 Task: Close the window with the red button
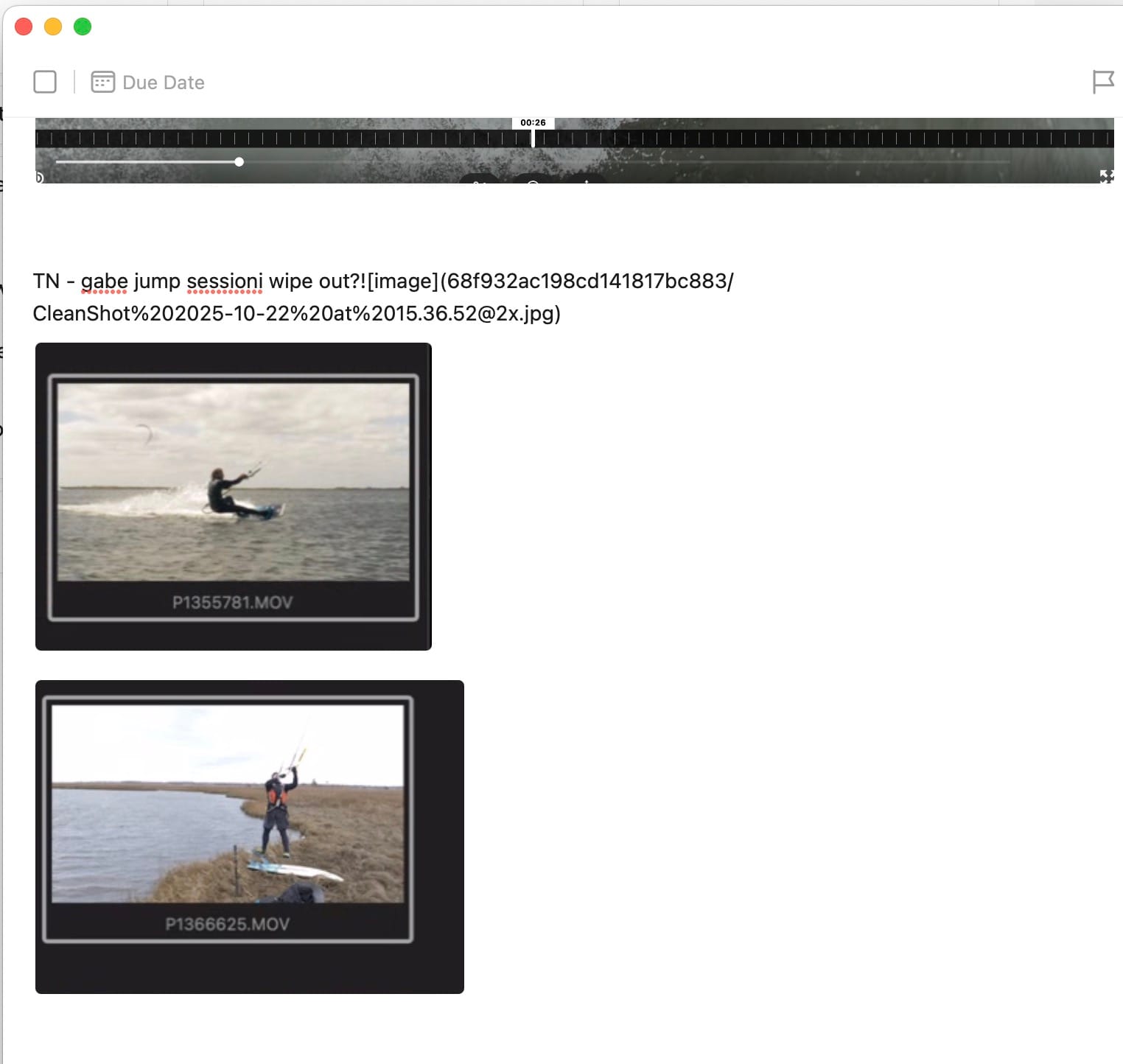[24, 27]
